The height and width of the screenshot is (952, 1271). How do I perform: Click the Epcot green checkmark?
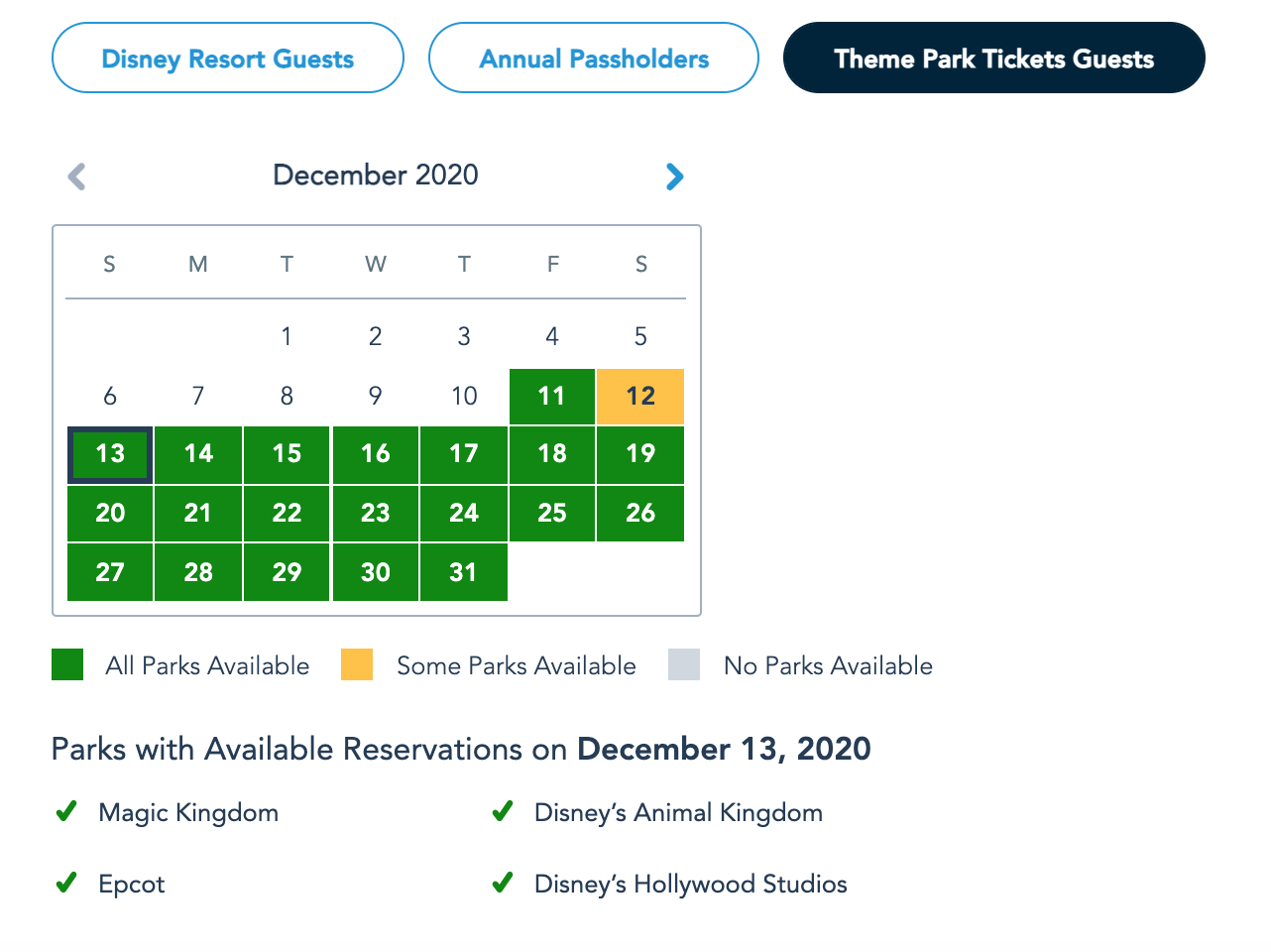66,883
